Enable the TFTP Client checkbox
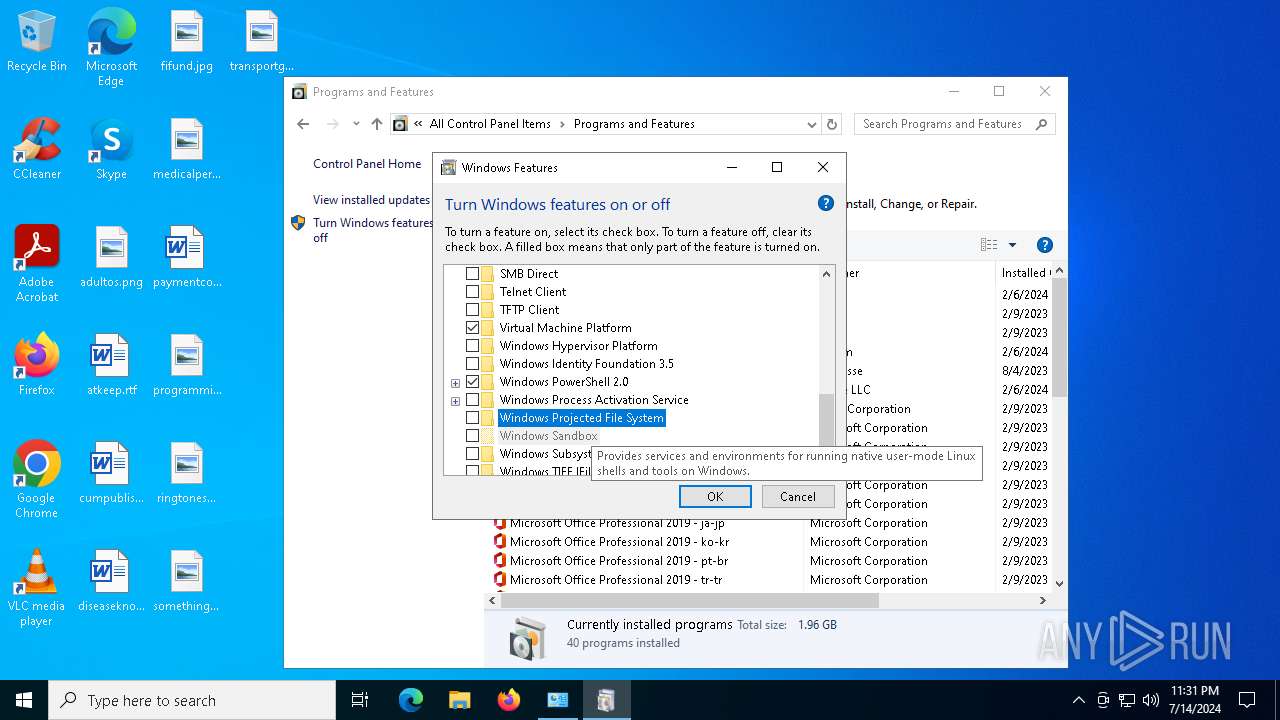This screenshot has height=720, width=1280. tap(472, 310)
